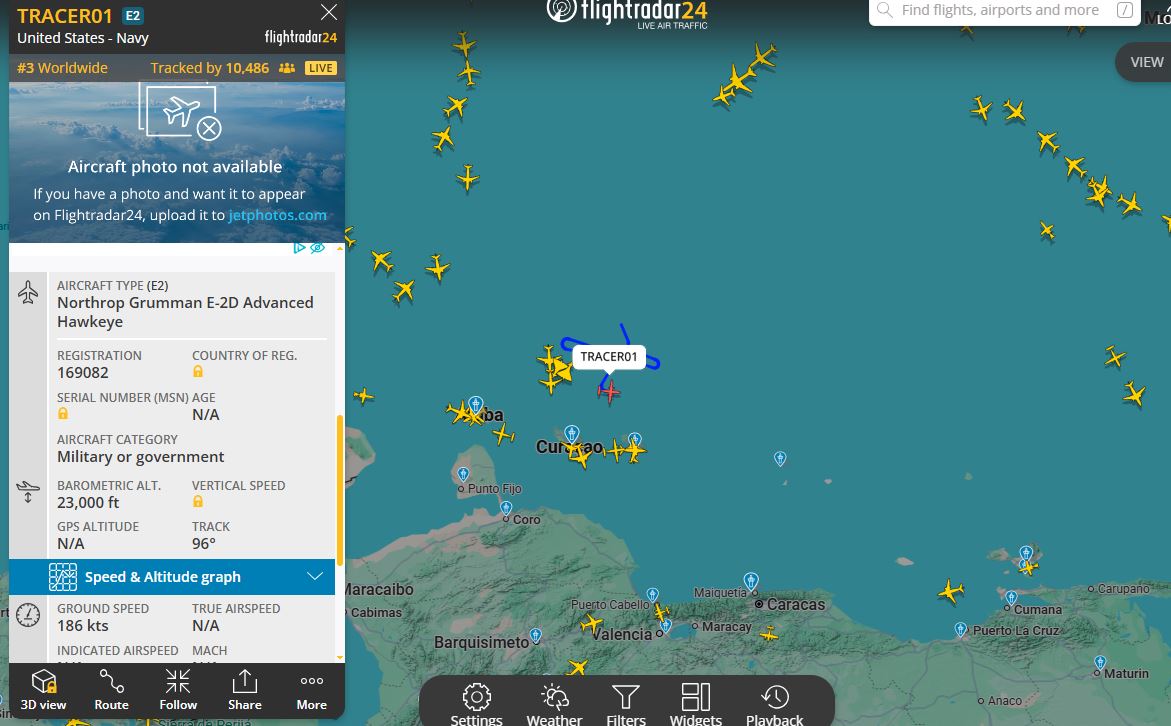The image size is (1171, 726).
Task: Click the ad choices eye icon
Action: (x=317, y=248)
